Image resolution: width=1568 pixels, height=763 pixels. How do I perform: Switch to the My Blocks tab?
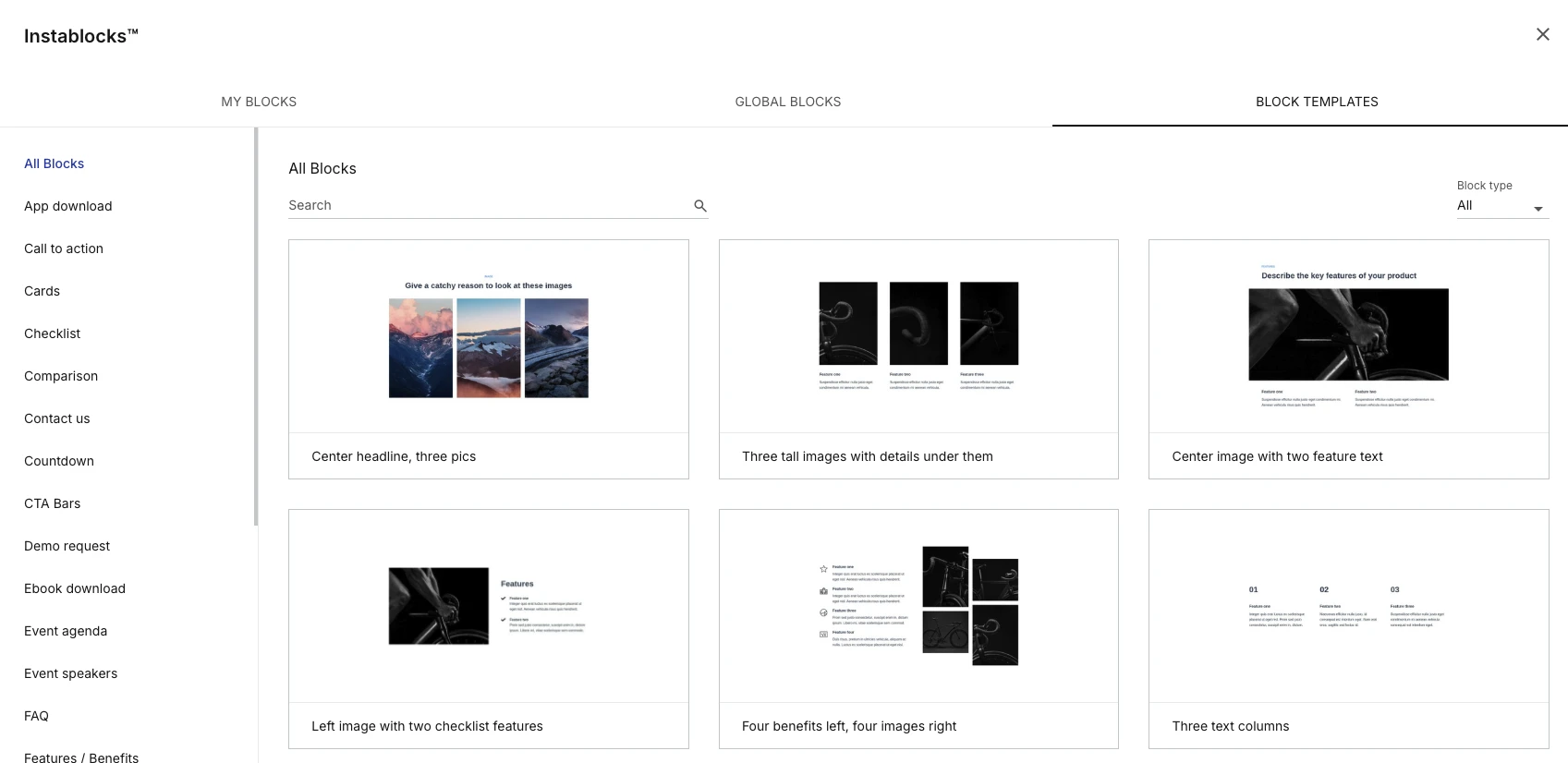click(x=259, y=102)
